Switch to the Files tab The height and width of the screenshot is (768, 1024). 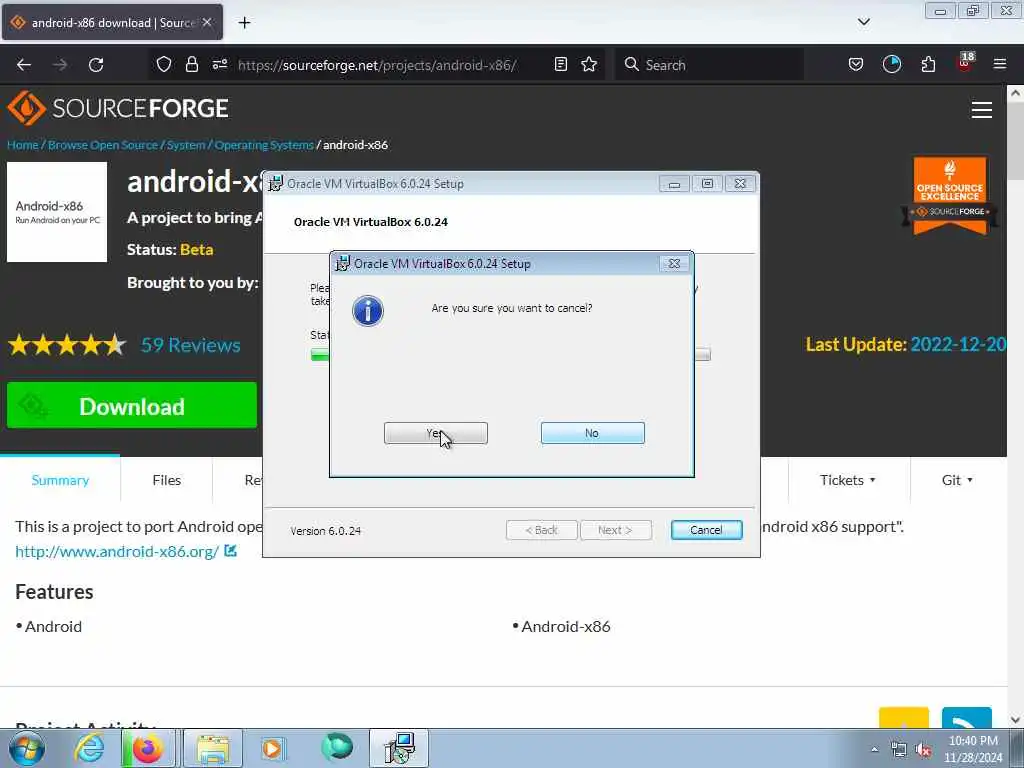tap(167, 480)
